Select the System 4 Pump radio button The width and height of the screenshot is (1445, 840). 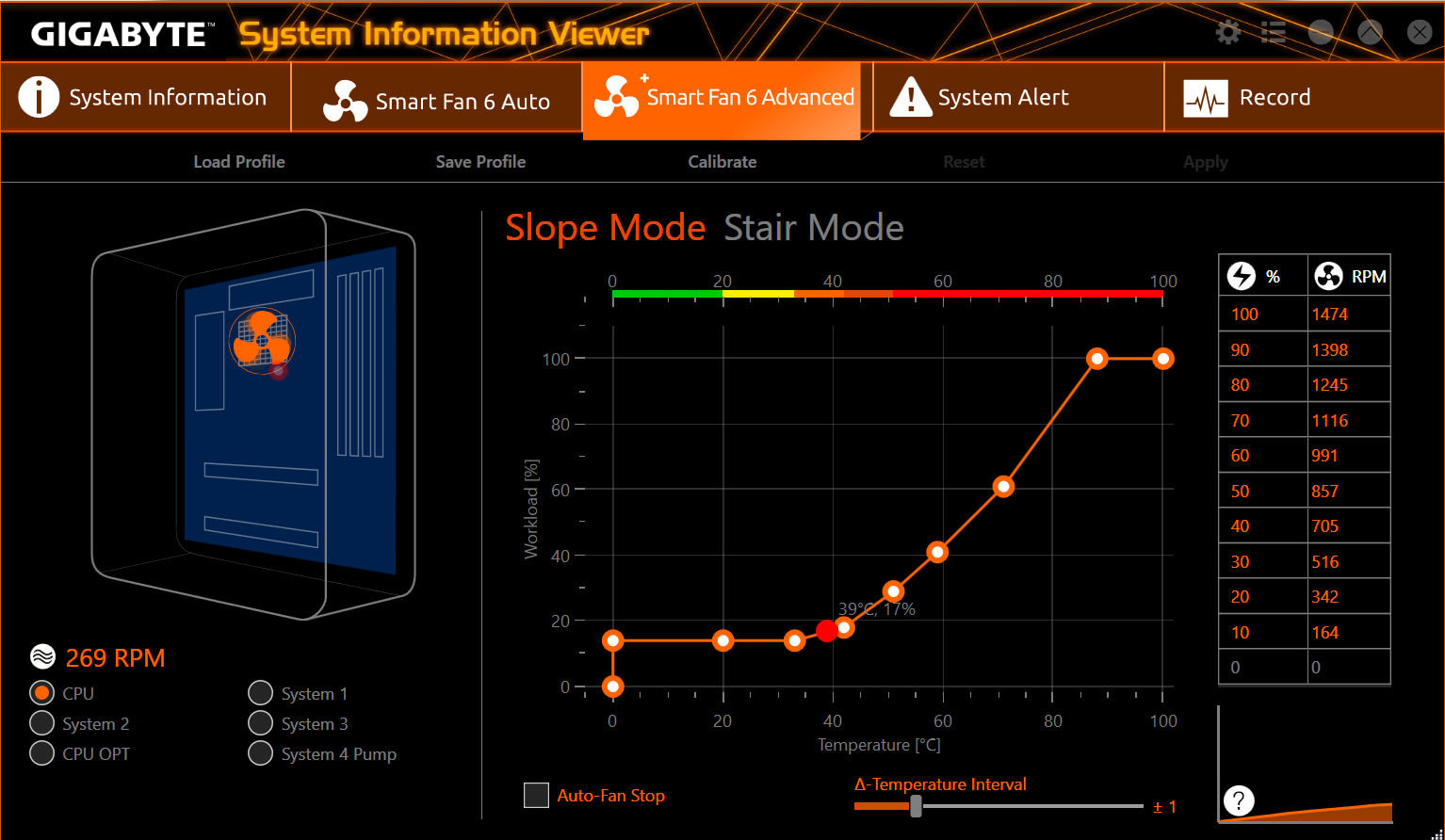(261, 753)
